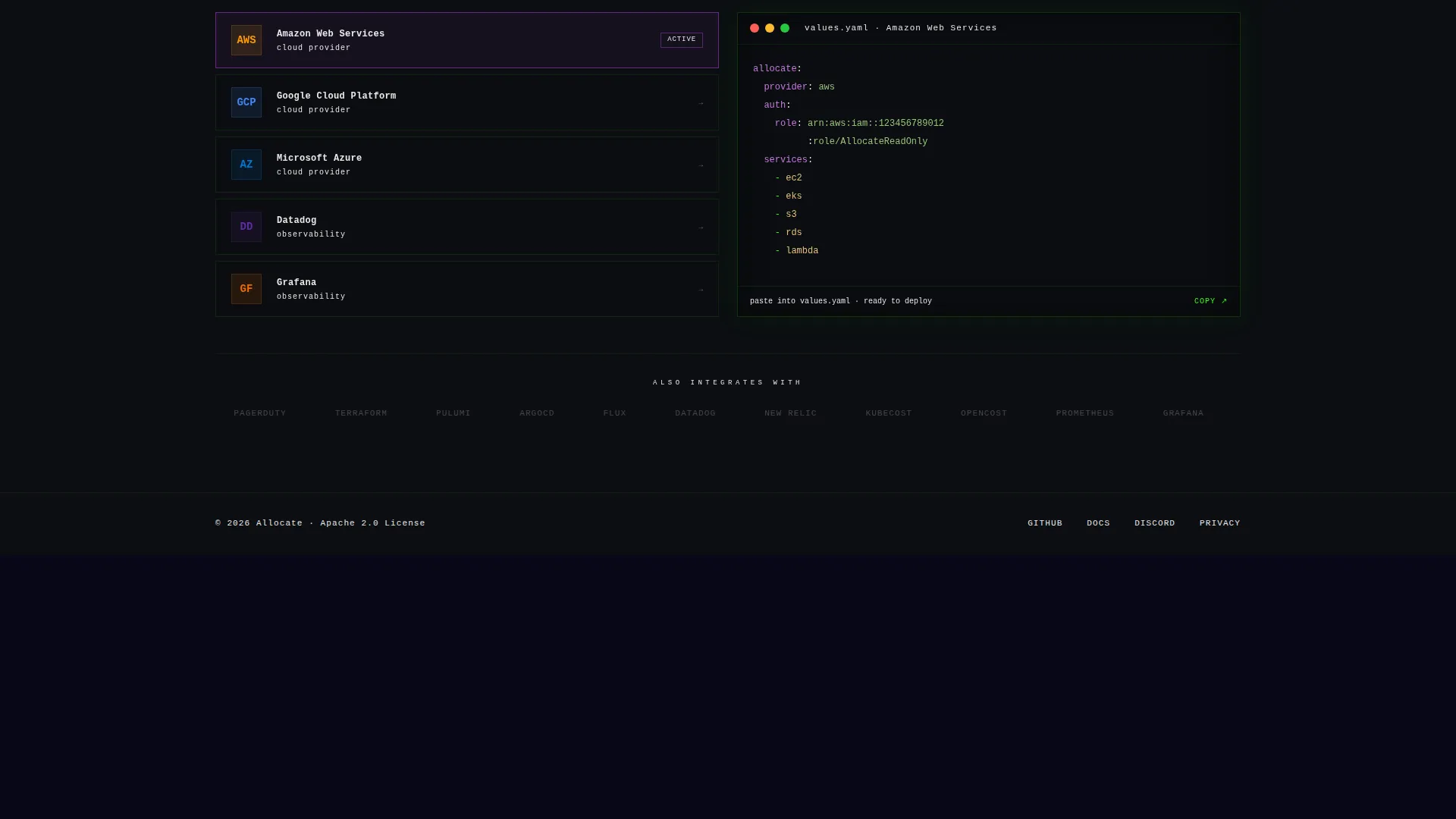Expand Datadog row arrow

[x=701, y=227]
